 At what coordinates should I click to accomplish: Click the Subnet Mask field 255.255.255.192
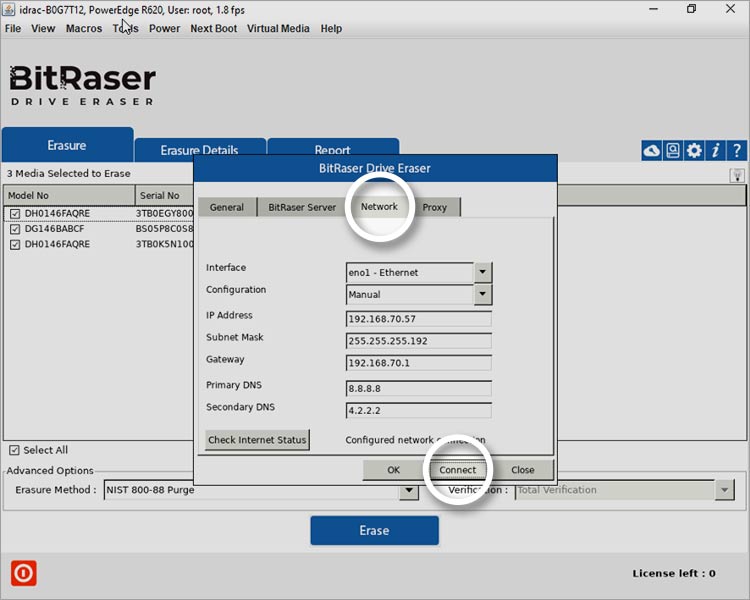(419, 341)
